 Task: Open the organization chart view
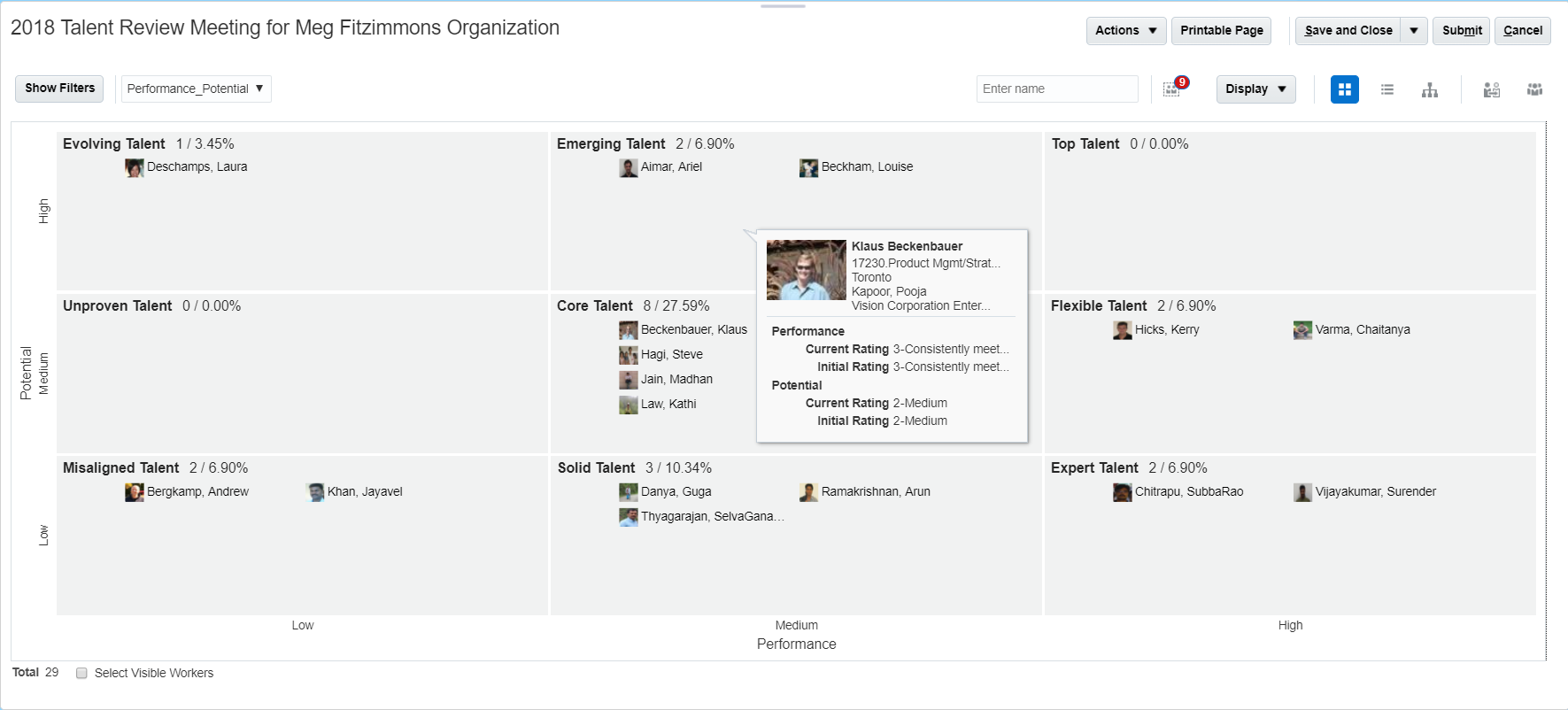click(1430, 89)
